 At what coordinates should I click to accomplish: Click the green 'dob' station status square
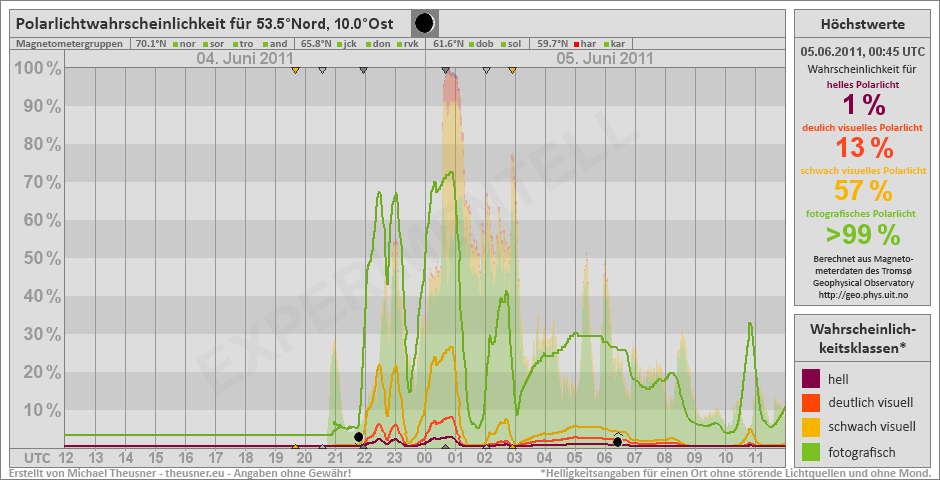coord(472,44)
